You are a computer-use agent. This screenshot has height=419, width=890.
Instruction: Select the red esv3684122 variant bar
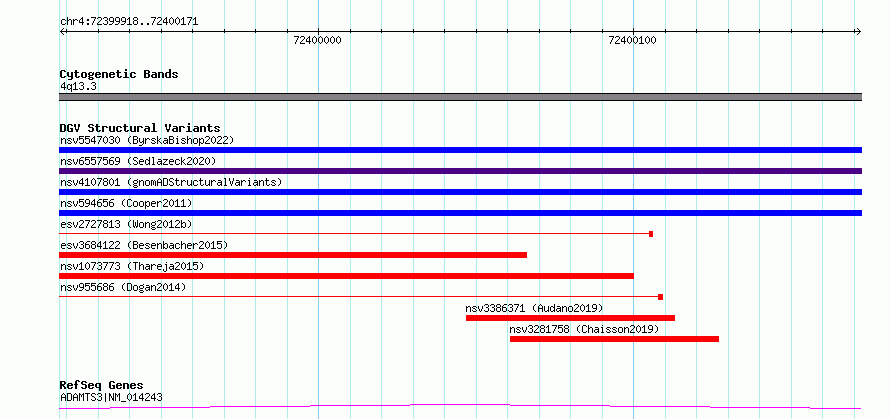(293, 255)
